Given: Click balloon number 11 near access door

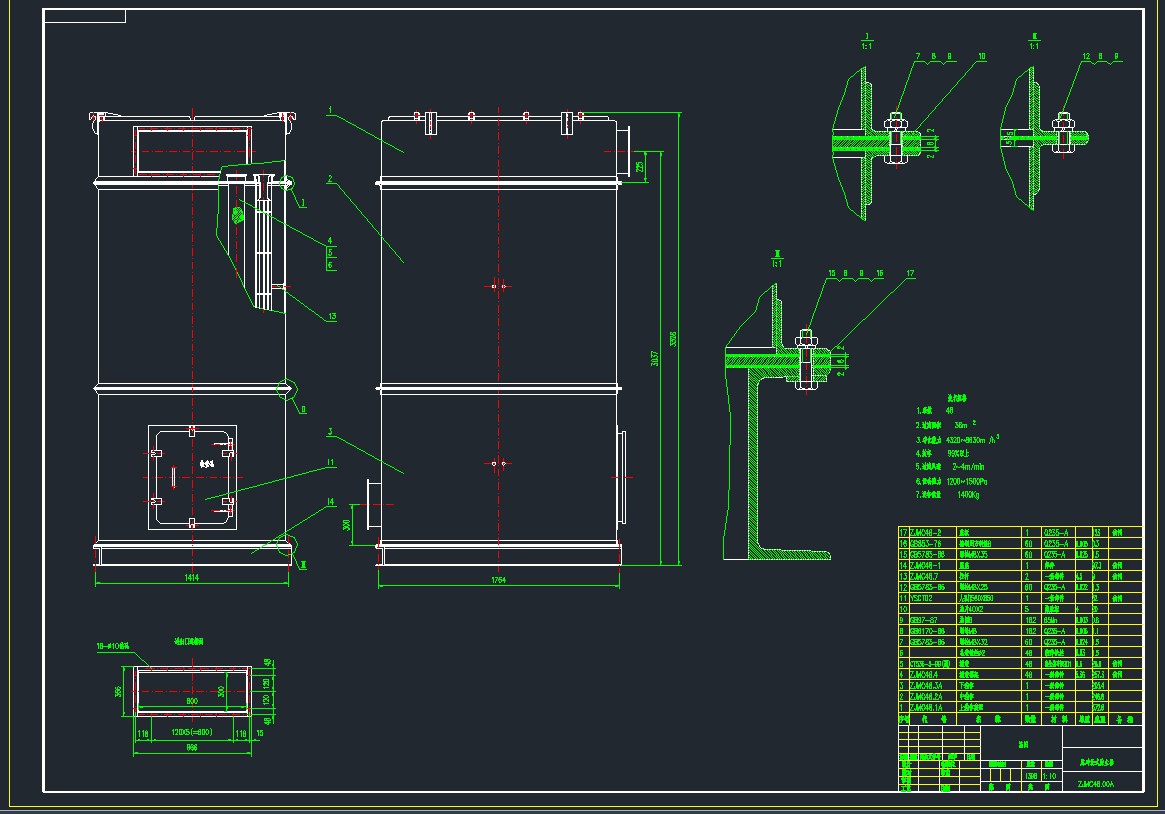Looking at the screenshot, I should click(x=330, y=463).
